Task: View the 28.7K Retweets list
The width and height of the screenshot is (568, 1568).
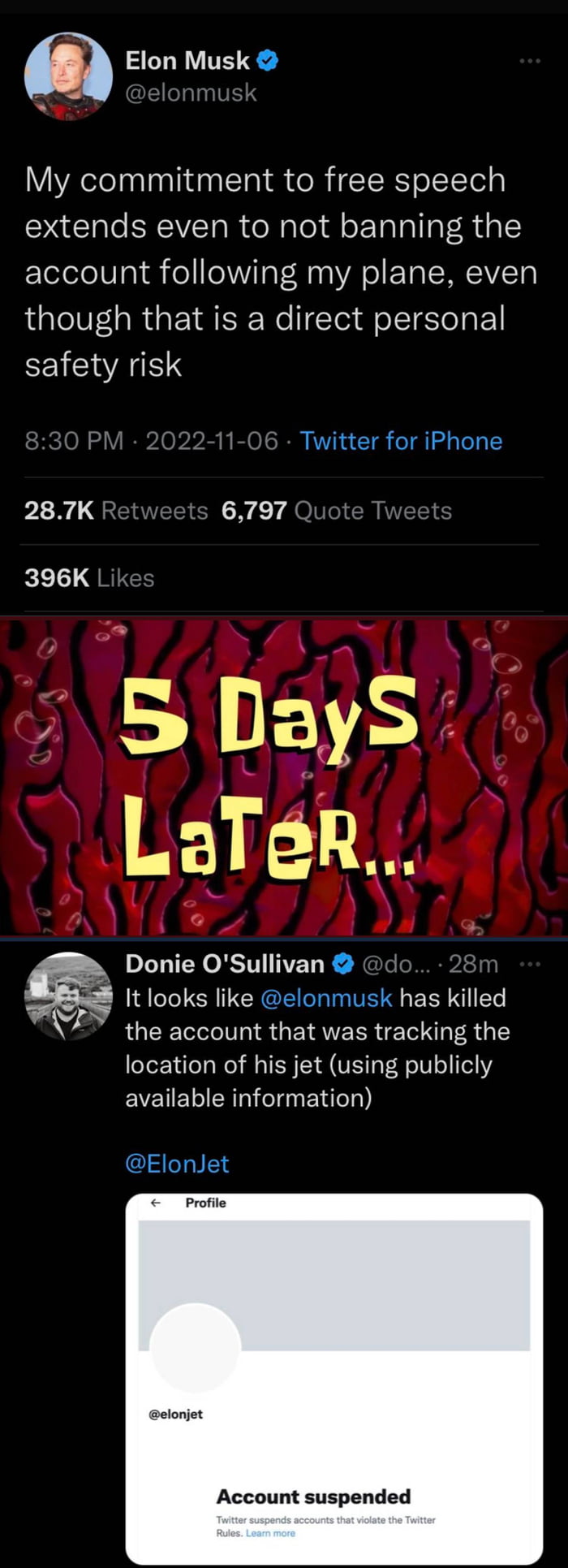Action: point(116,511)
